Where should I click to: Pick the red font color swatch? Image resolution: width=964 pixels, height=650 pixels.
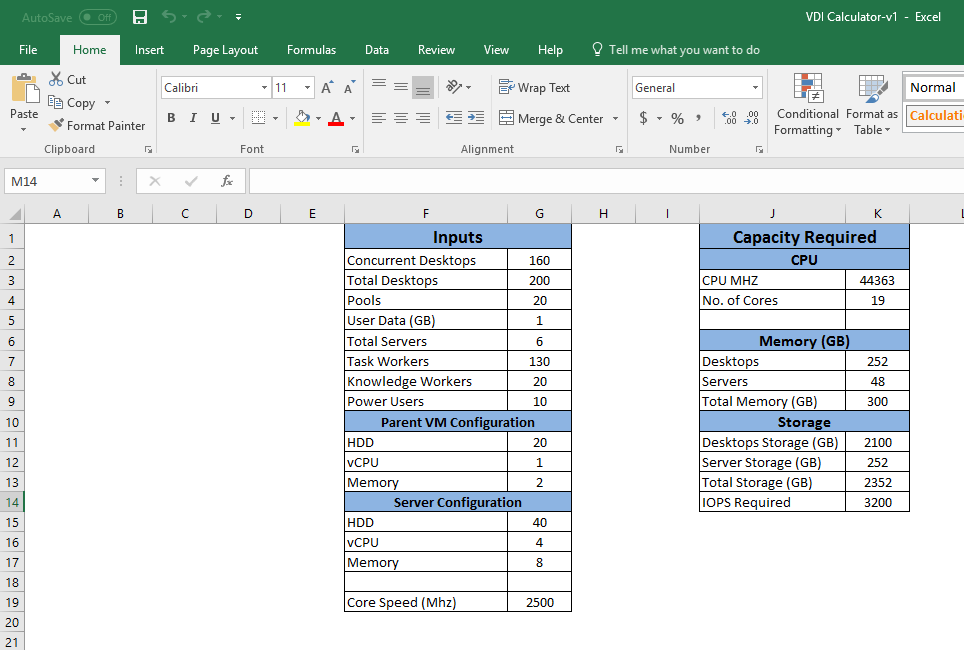point(336,122)
